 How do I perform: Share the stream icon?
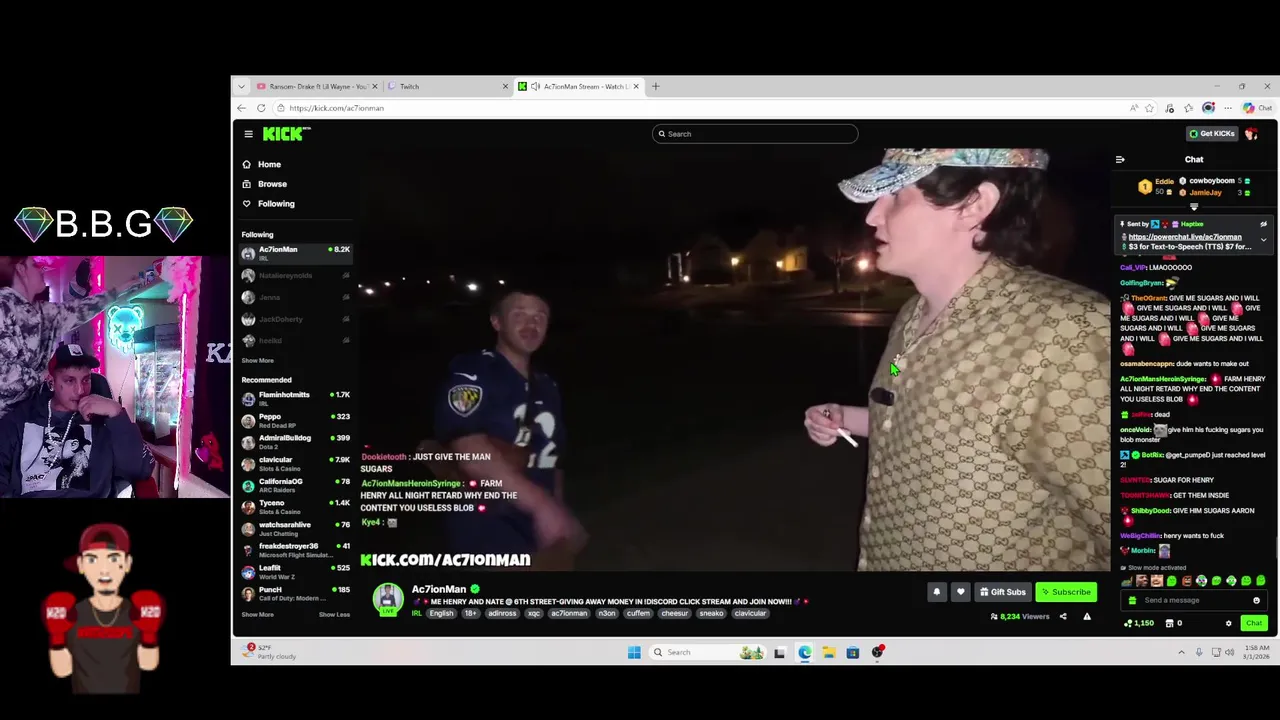(x=1063, y=617)
